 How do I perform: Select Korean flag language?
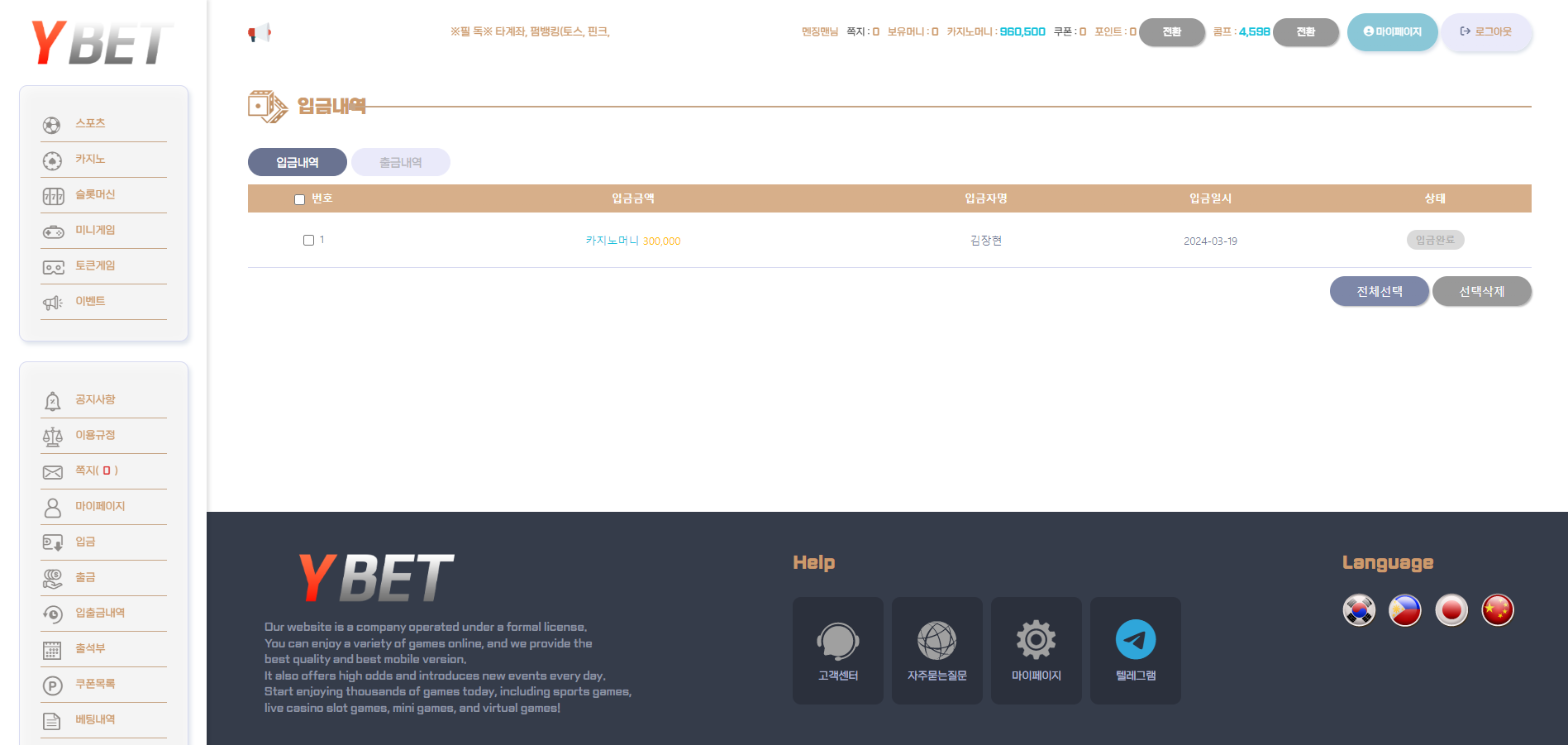(1359, 610)
